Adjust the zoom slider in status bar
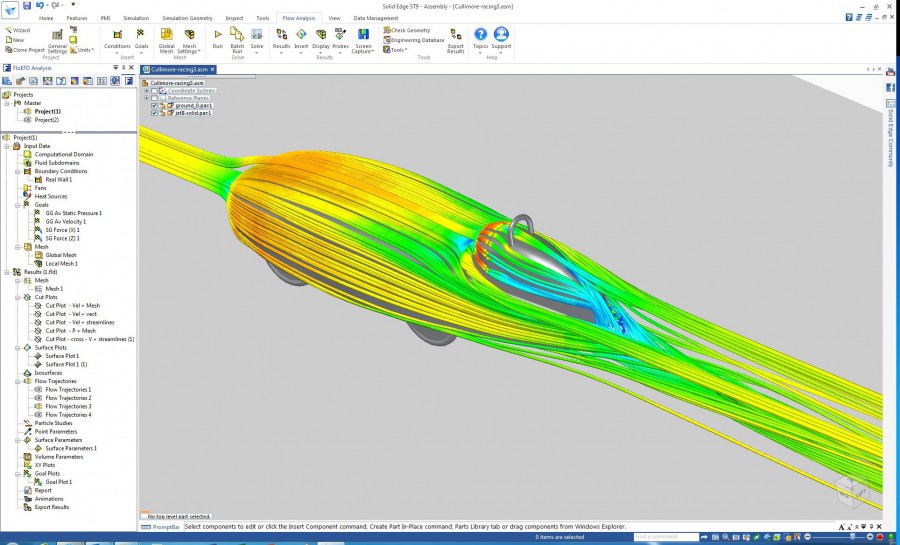Image resolution: width=900 pixels, height=545 pixels. (852, 537)
